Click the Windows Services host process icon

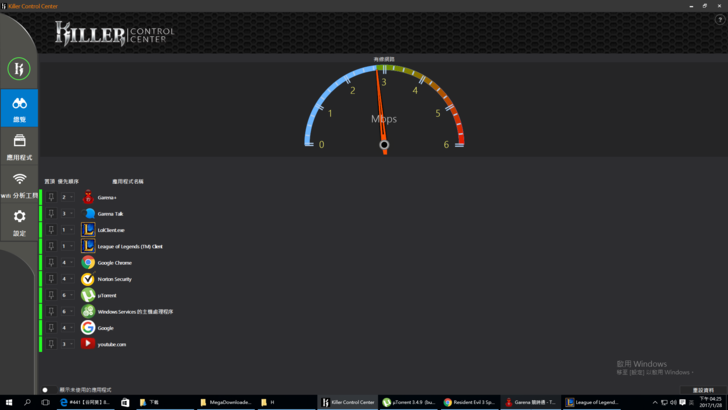88,311
